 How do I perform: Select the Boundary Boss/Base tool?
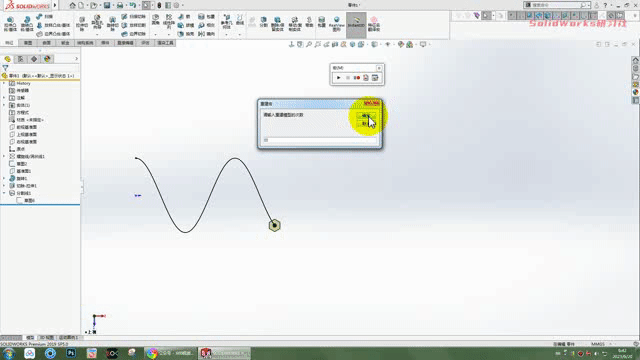[x=53, y=34]
